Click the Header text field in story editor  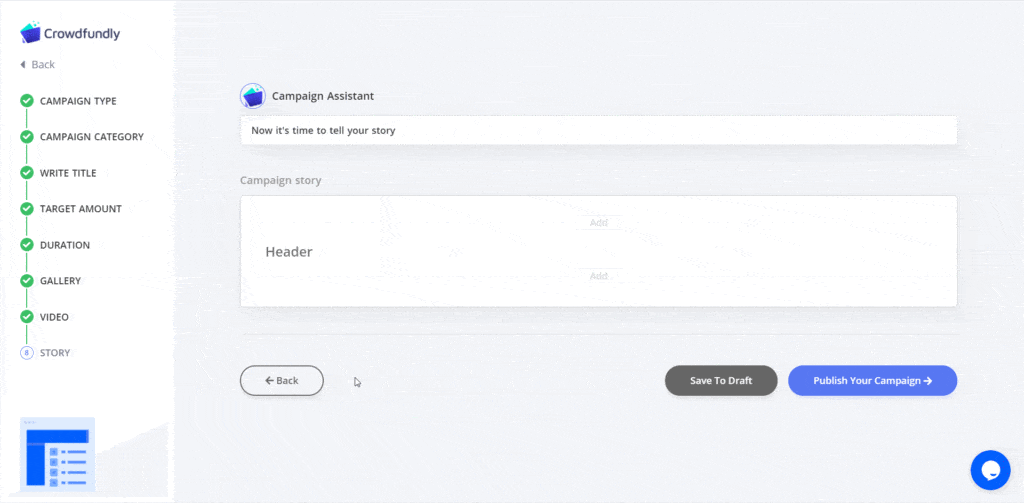tap(289, 252)
